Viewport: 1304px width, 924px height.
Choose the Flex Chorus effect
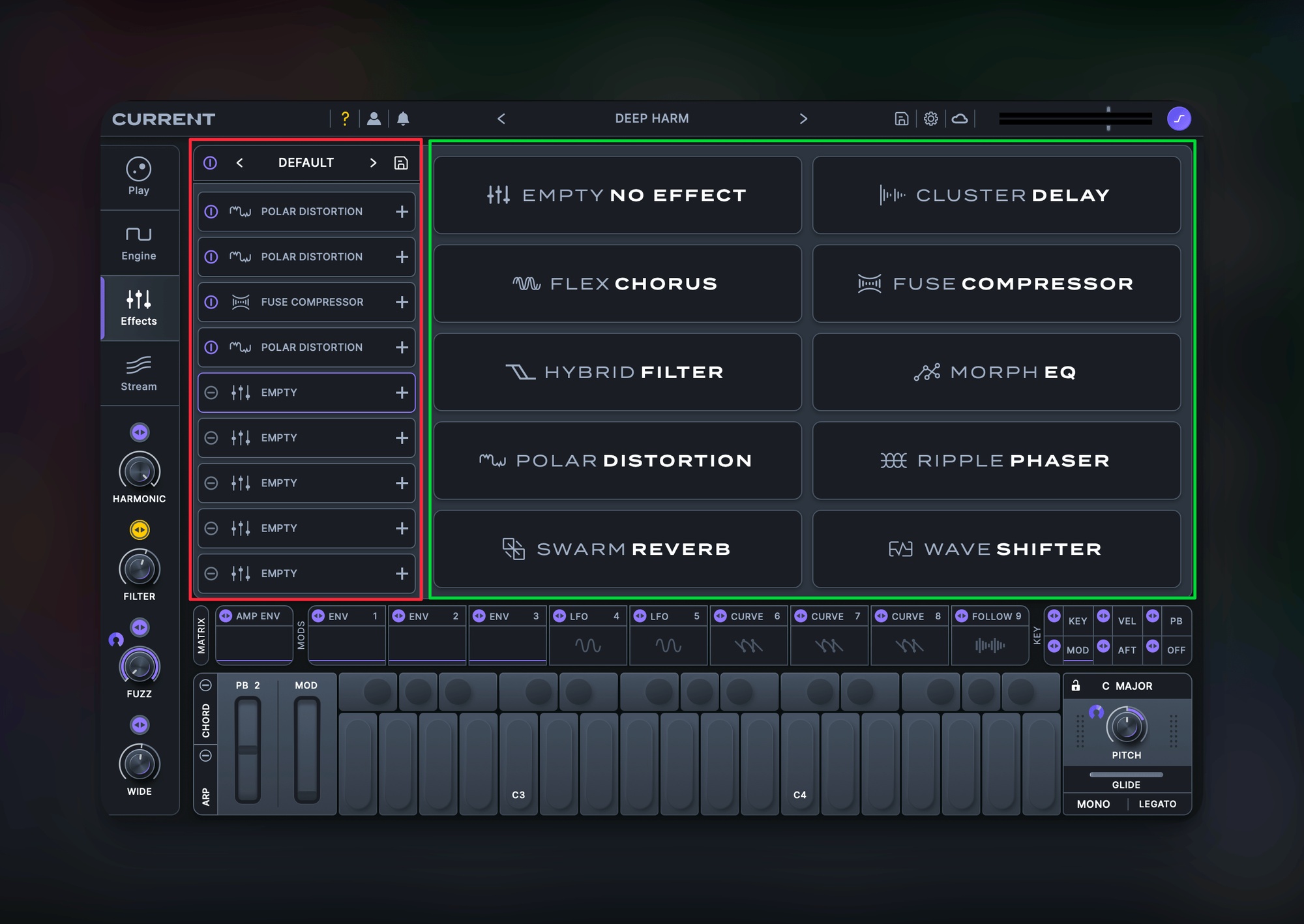pyautogui.click(x=617, y=284)
